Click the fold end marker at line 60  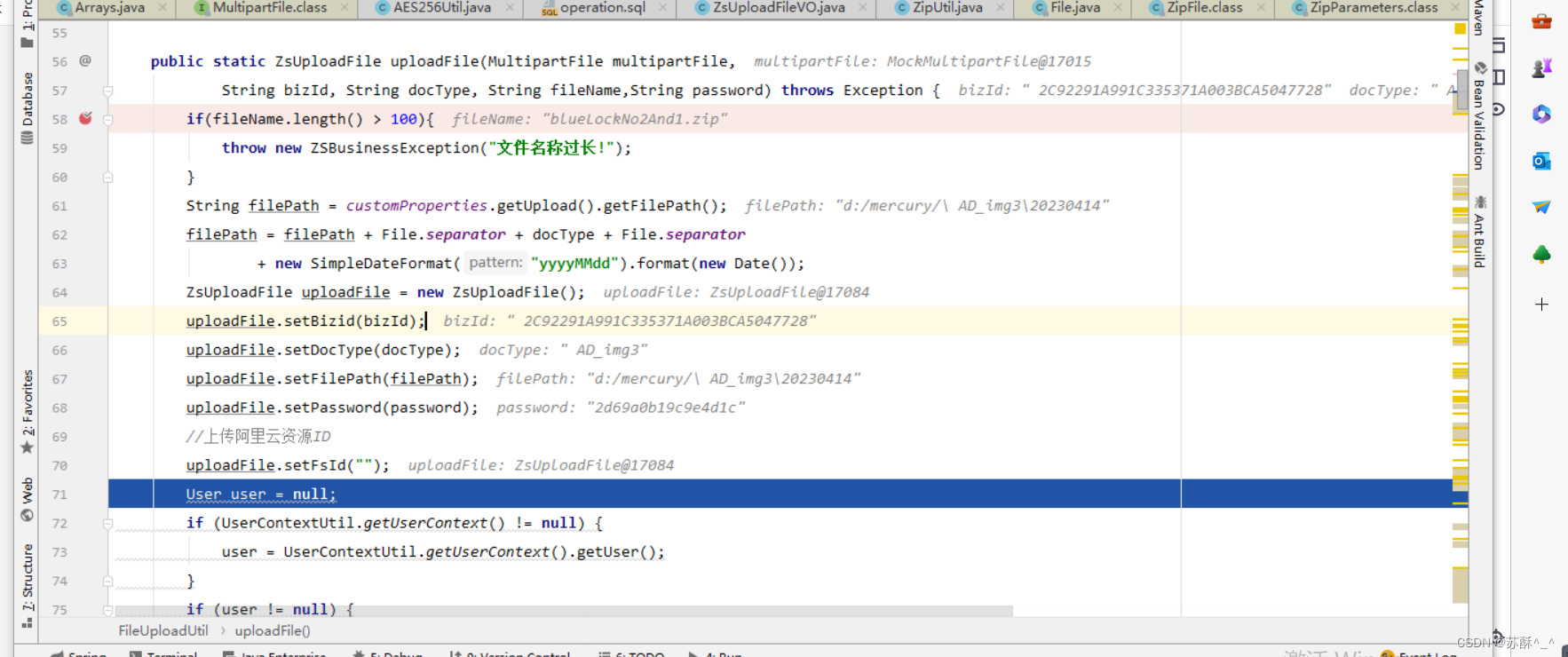click(107, 178)
